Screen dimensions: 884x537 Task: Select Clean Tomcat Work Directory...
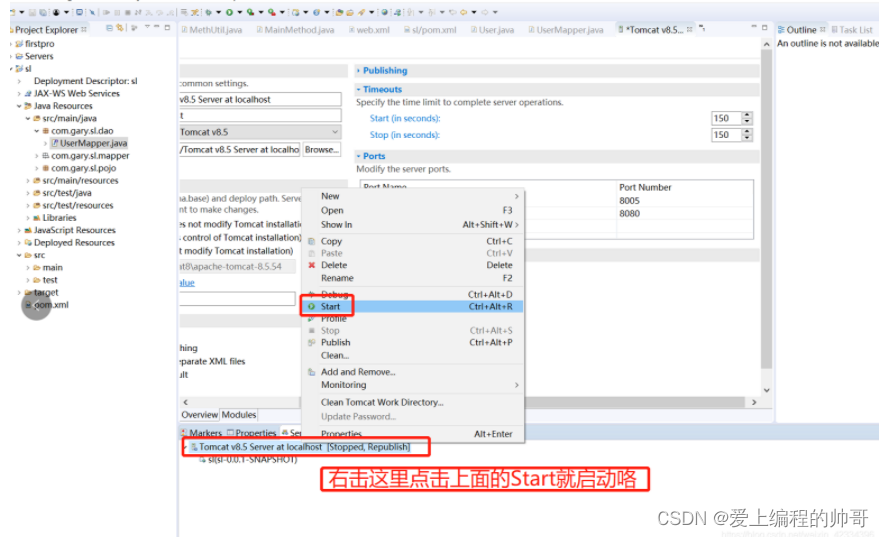[x=413, y=402]
